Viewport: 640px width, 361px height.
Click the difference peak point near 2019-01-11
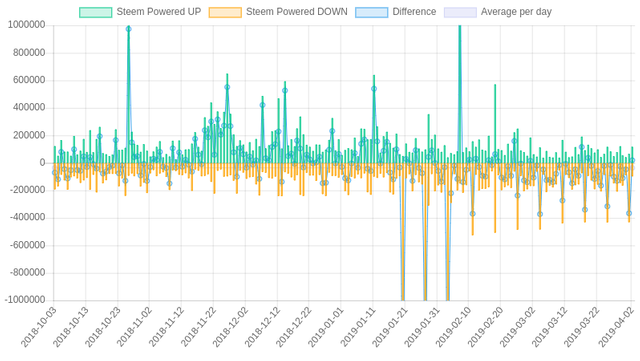click(374, 89)
